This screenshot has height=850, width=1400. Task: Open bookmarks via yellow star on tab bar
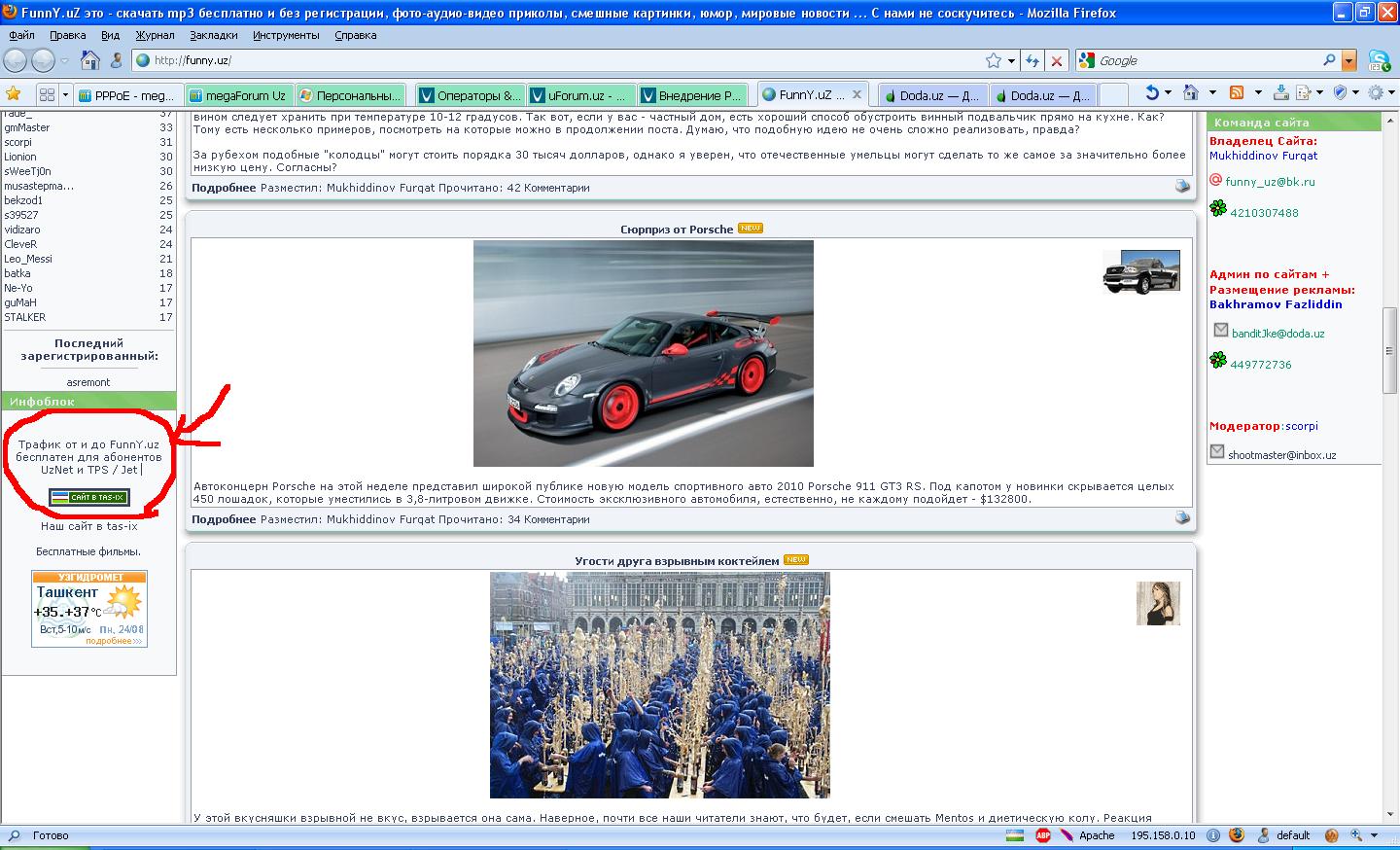(x=13, y=94)
